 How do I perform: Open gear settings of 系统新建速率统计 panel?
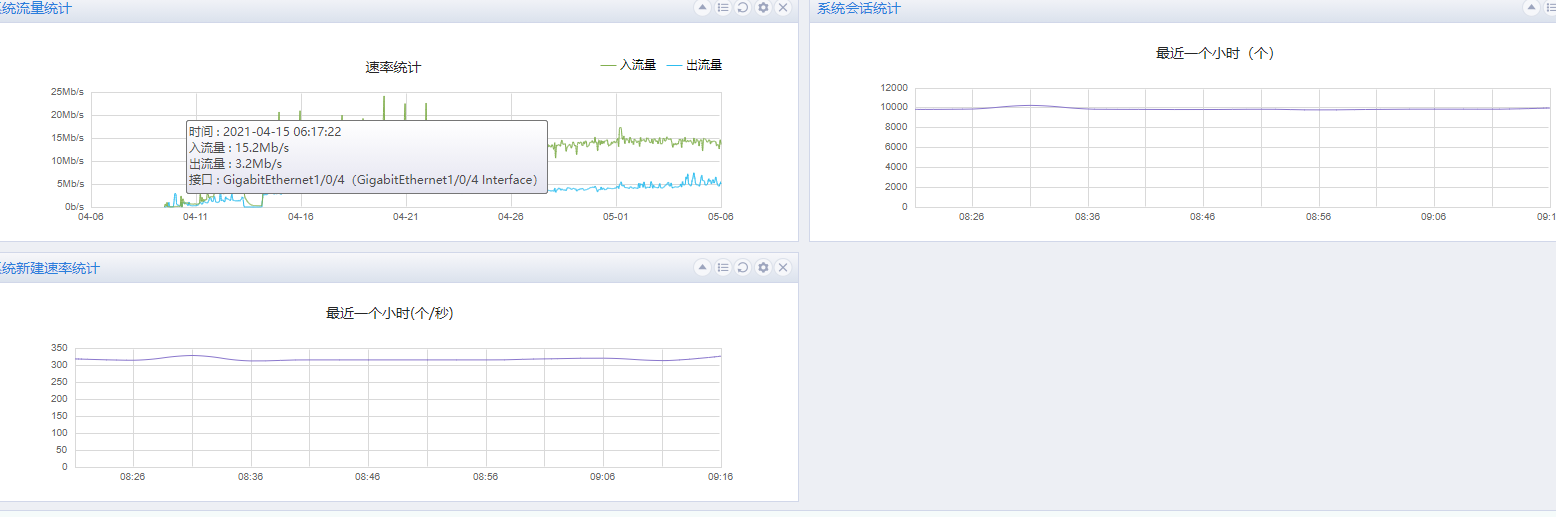(763, 267)
